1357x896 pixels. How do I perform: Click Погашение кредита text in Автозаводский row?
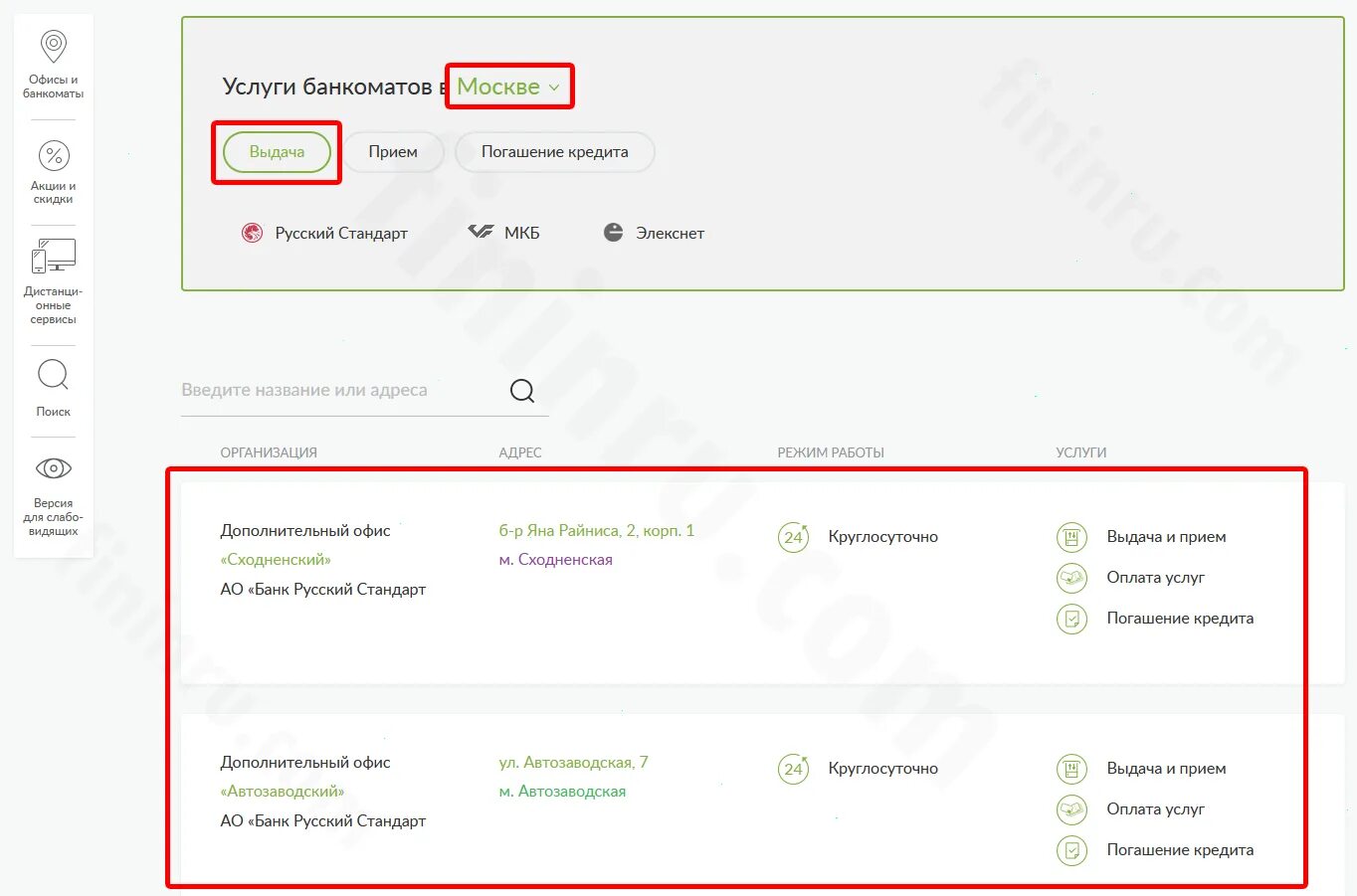coord(1180,850)
